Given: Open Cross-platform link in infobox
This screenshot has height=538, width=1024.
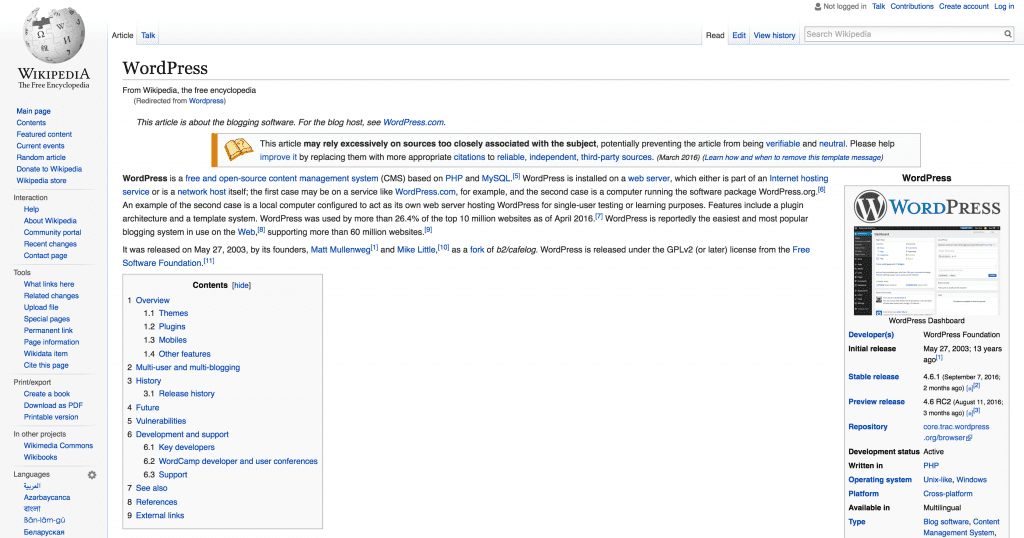Looking at the screenshot, I should tap(948, 494).
